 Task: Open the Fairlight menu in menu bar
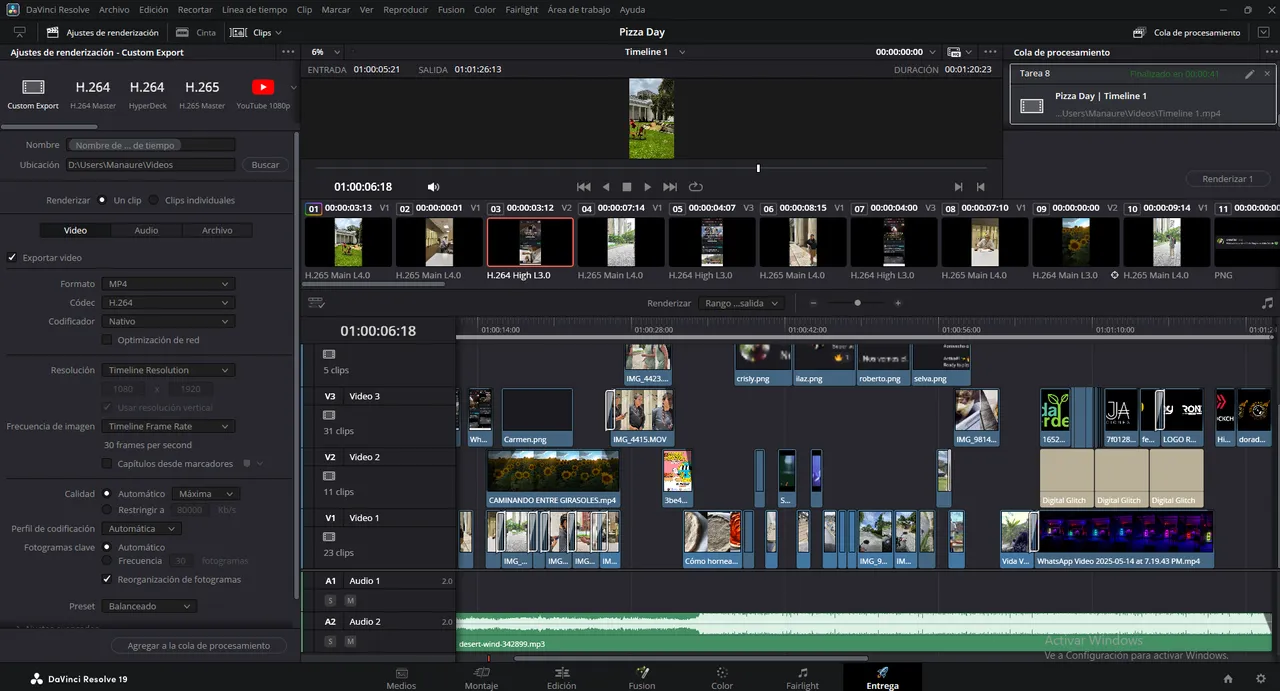click(521, 9)
